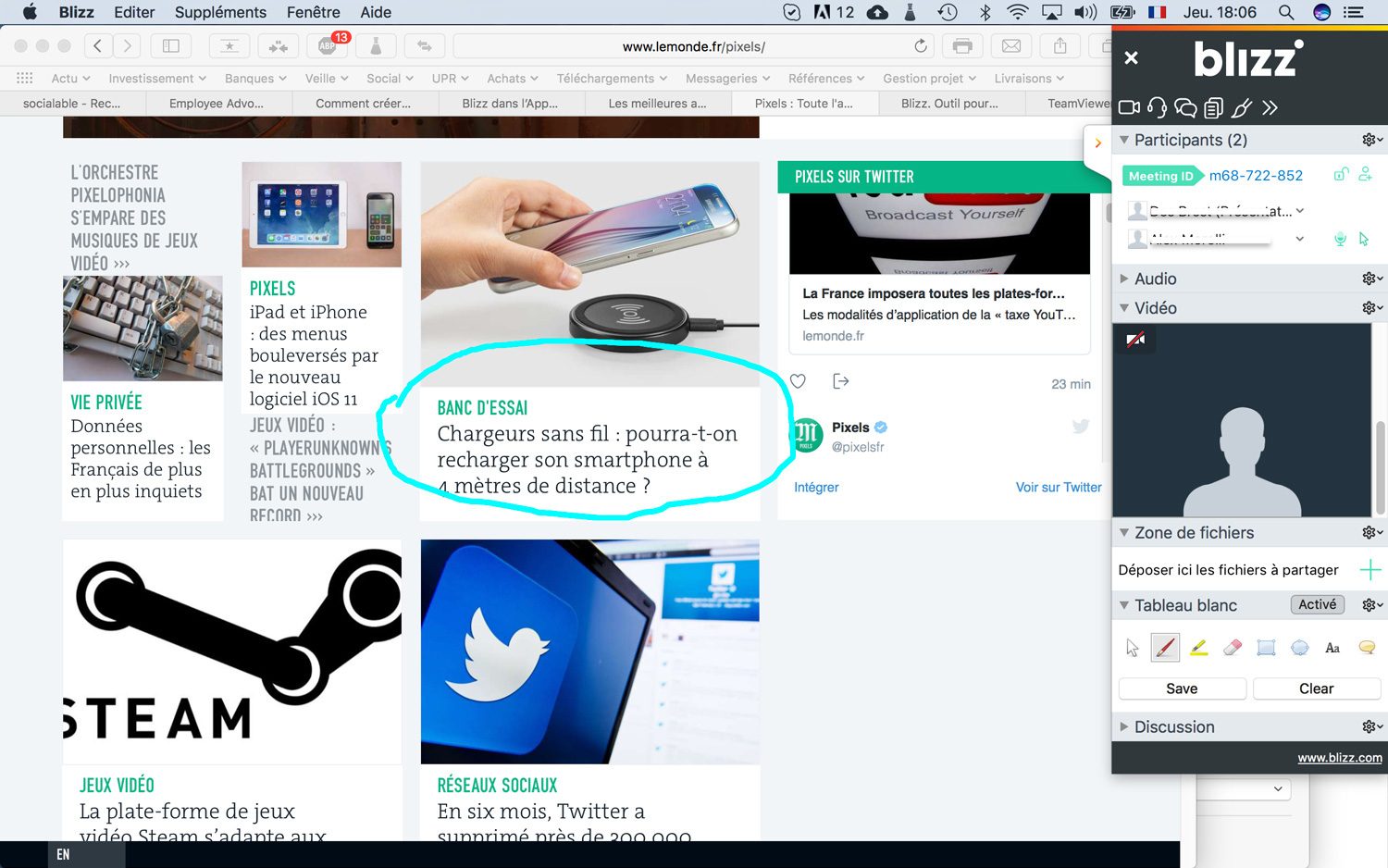Pick the eraser whiteboard tool
Image resolution: width=1388 pixels, height=868 pixels.
(x=1232, y=648)
